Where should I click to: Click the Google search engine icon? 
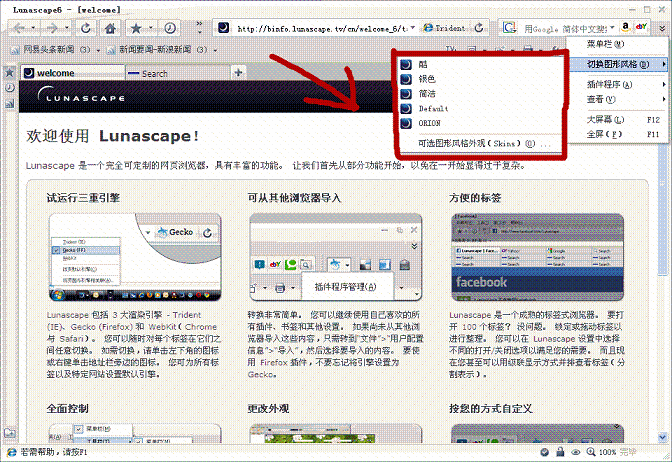[x=509, y=28]
